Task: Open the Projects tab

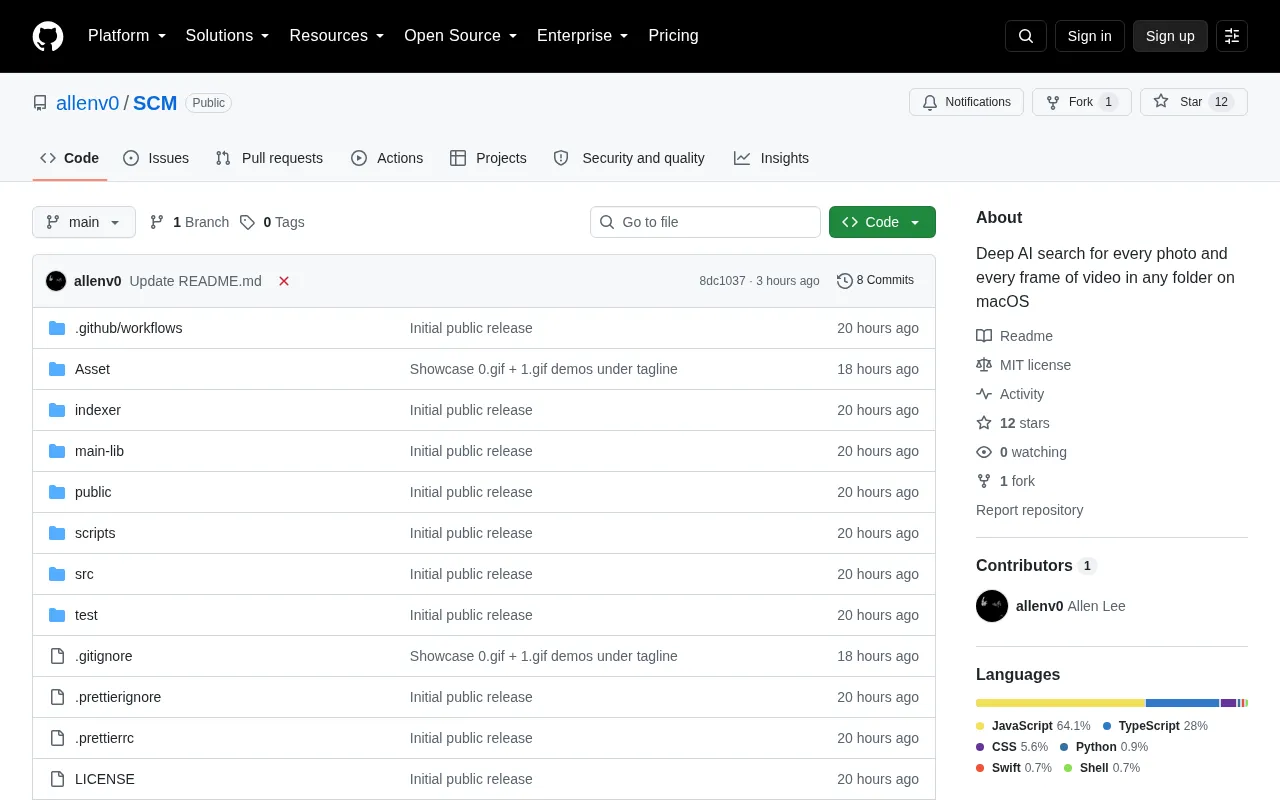Action: tap(488, 158)
